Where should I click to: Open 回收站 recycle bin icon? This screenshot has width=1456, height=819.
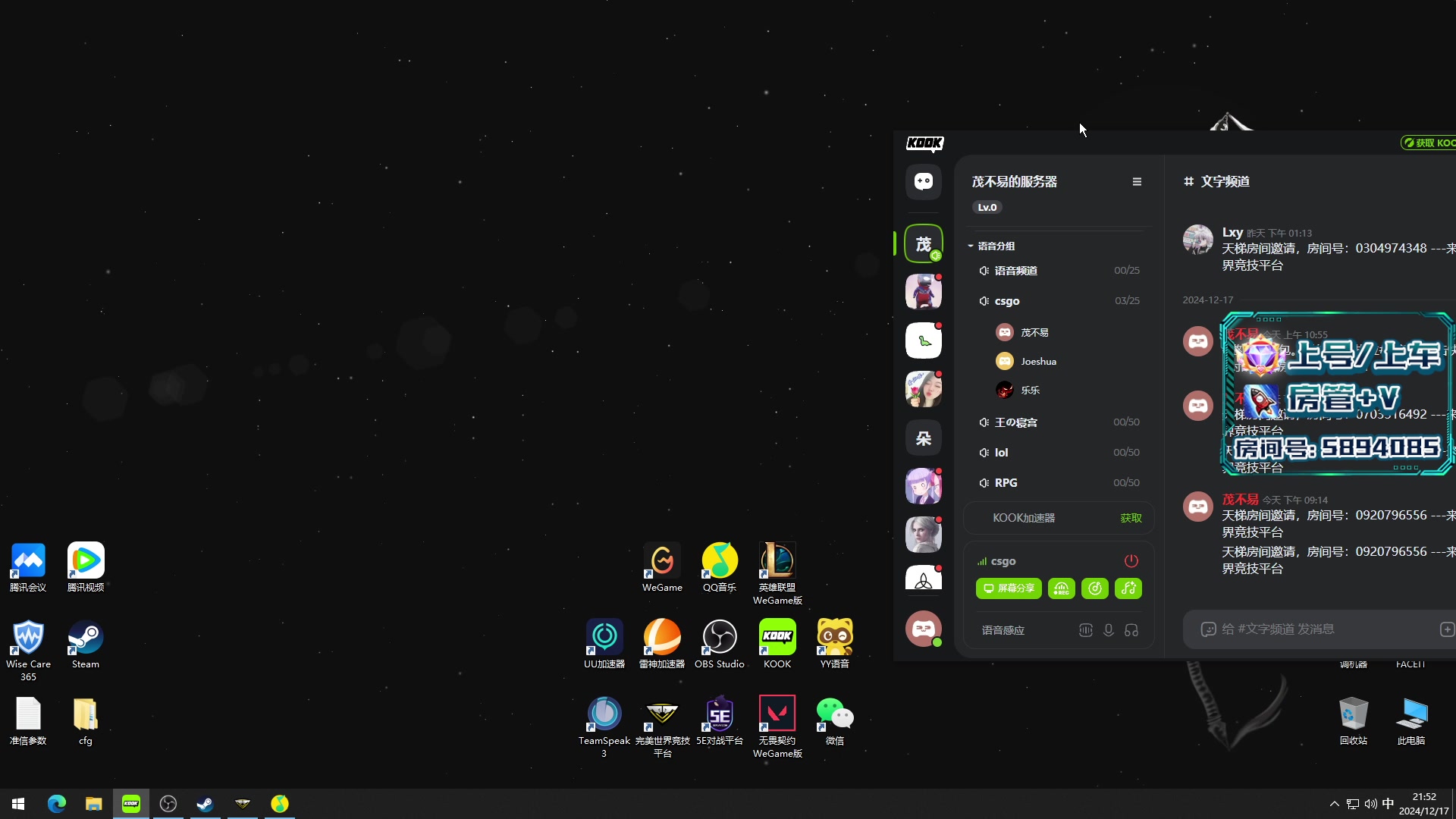pyautogui.click(x=1354, y=722)
